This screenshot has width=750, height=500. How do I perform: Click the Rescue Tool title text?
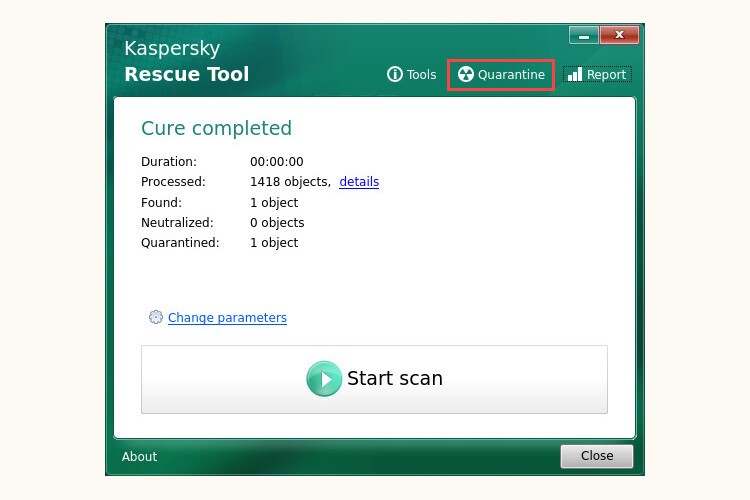click(x=187, y=74)
